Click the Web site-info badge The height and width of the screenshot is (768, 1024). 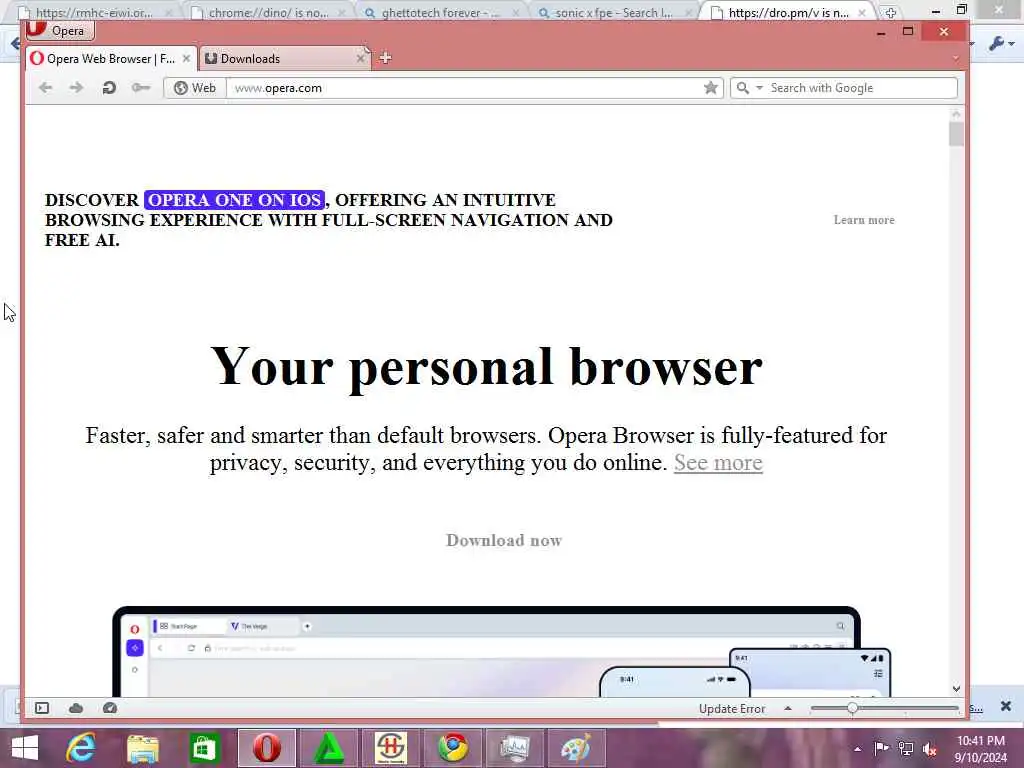[195, 88]
